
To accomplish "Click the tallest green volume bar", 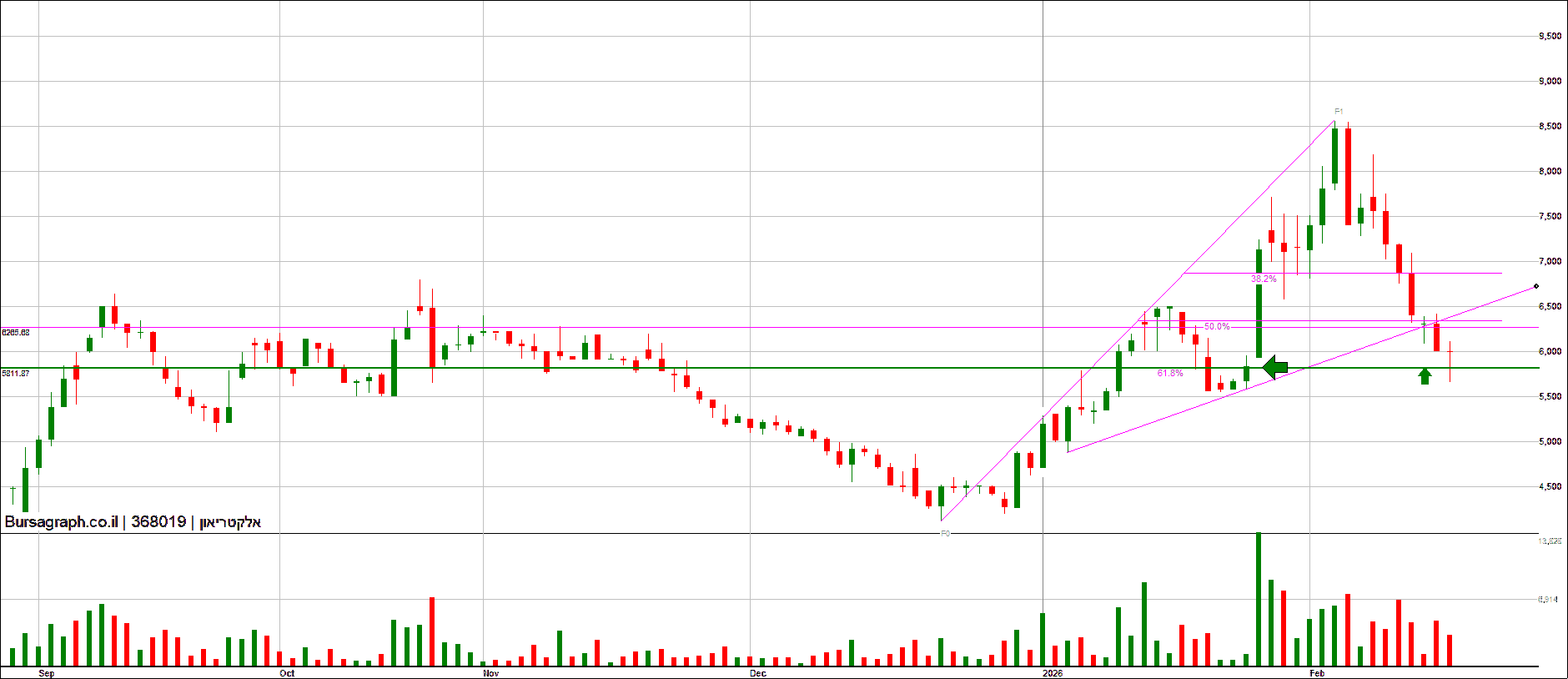I will point(1259,599).
